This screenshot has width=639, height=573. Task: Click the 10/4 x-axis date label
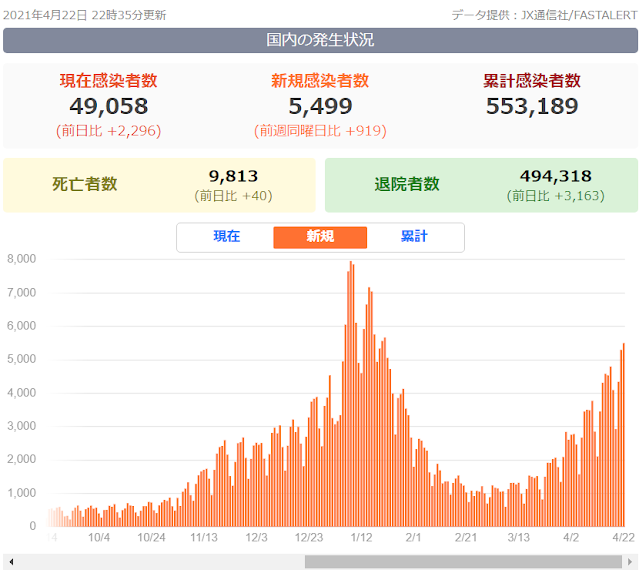99,538
